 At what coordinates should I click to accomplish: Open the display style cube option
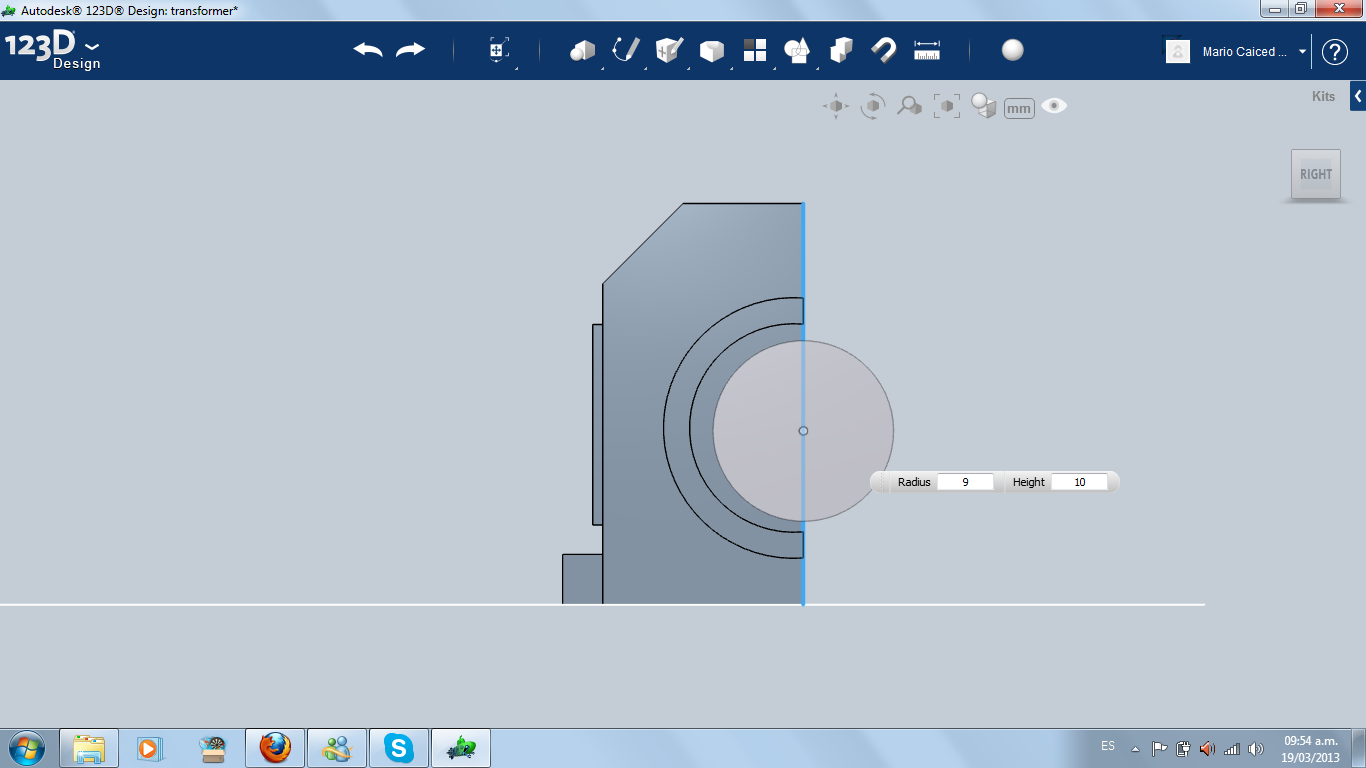click(x=984, y=106)
